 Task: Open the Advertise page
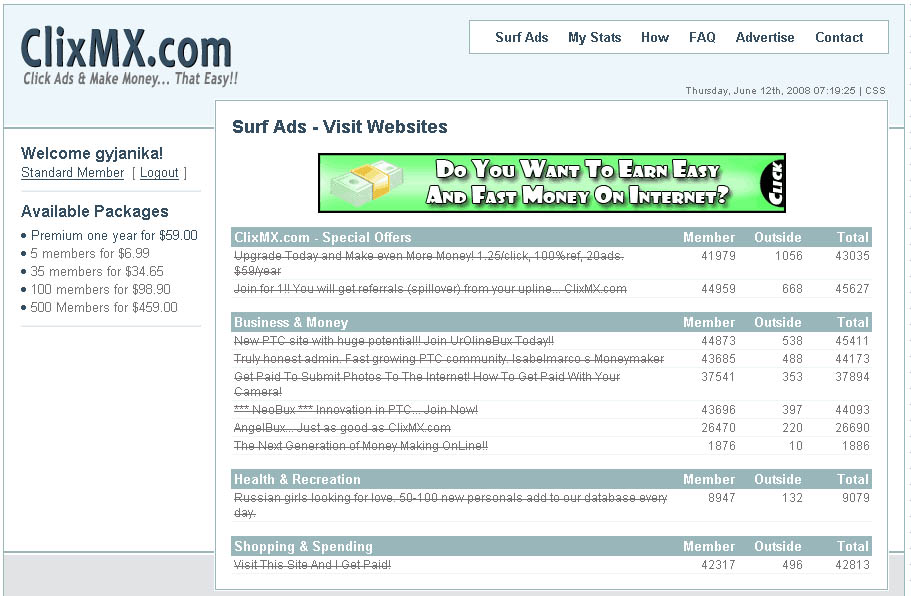click(765, 37)
